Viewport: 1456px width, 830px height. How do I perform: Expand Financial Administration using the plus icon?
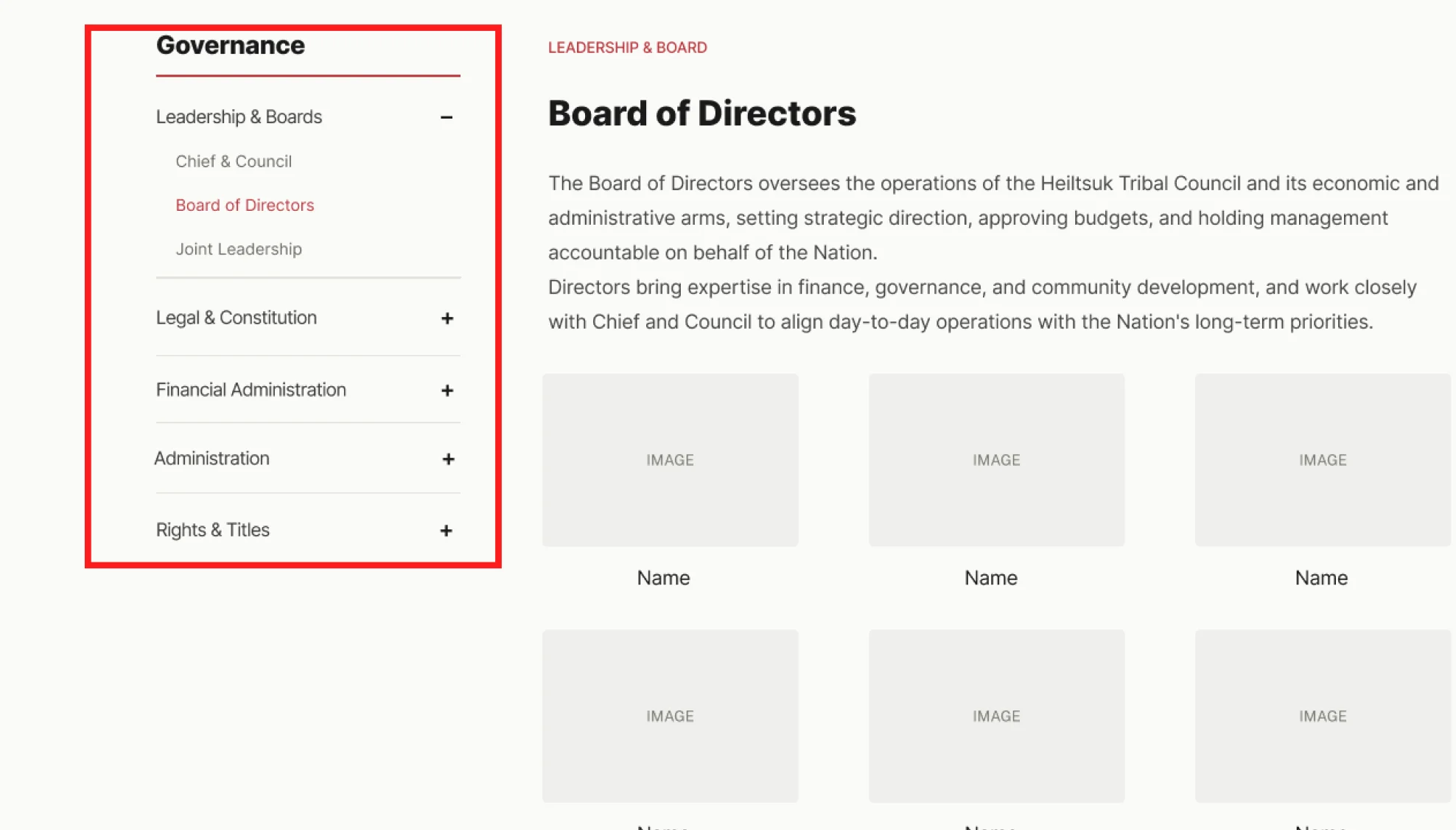tap(447, 391)
